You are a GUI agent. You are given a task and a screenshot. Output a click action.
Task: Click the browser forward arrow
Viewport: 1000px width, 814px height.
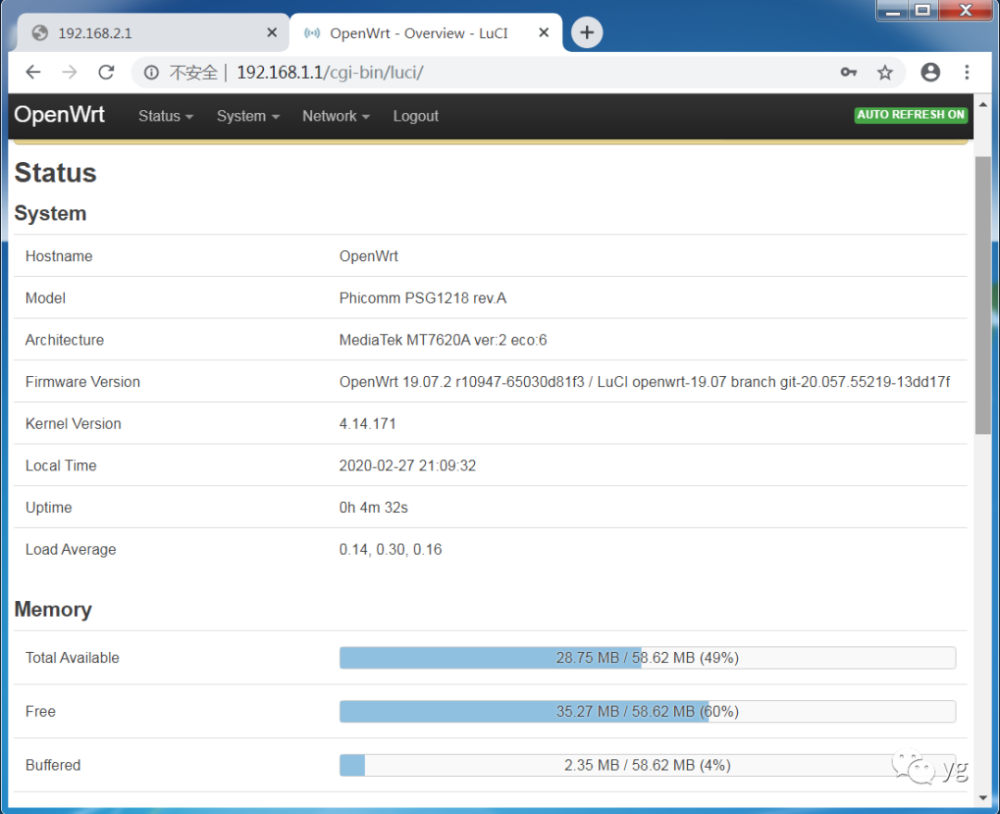[x=70, y=72]
